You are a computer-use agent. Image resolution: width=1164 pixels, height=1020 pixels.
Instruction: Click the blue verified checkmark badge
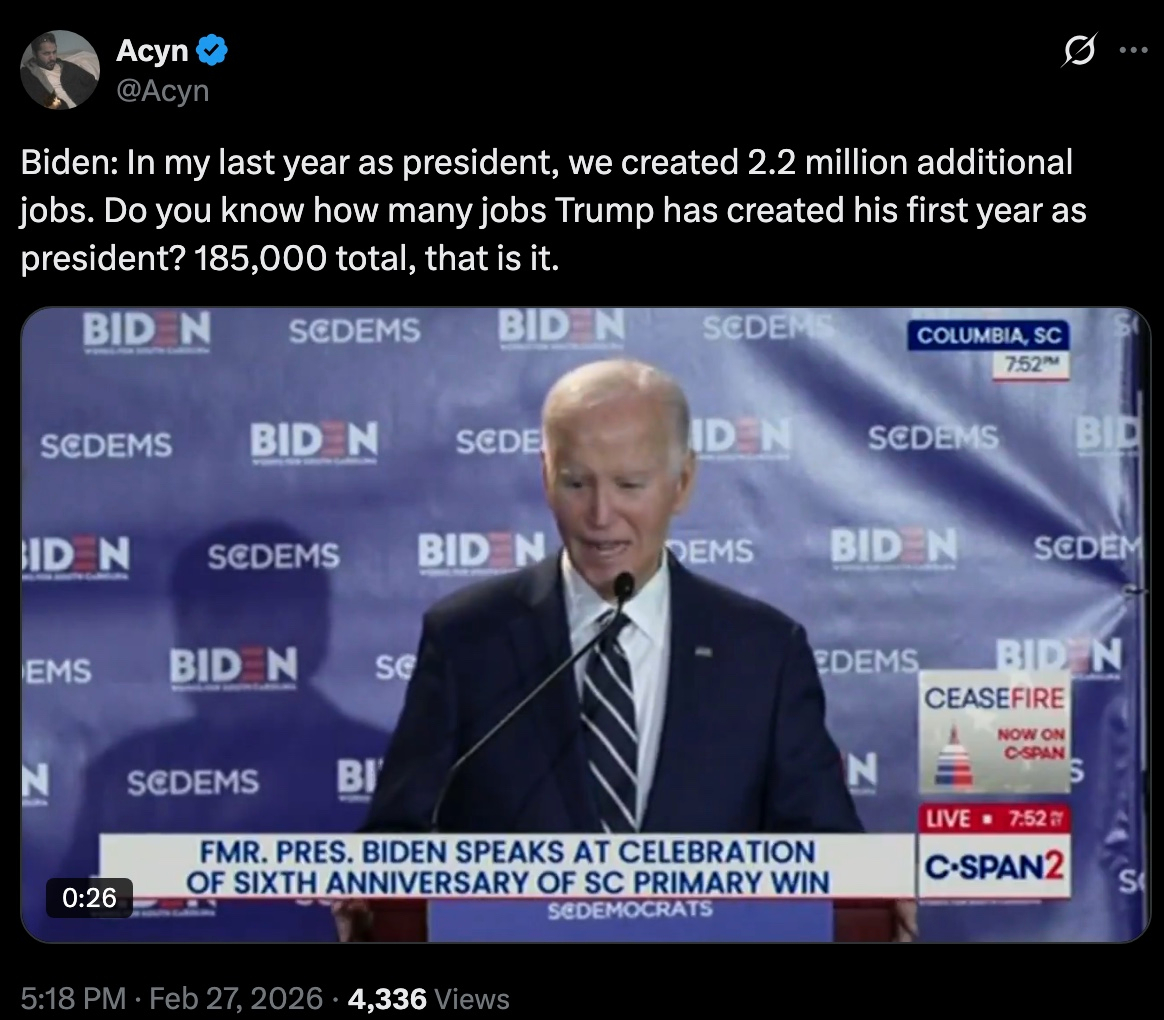pos(212,51)
